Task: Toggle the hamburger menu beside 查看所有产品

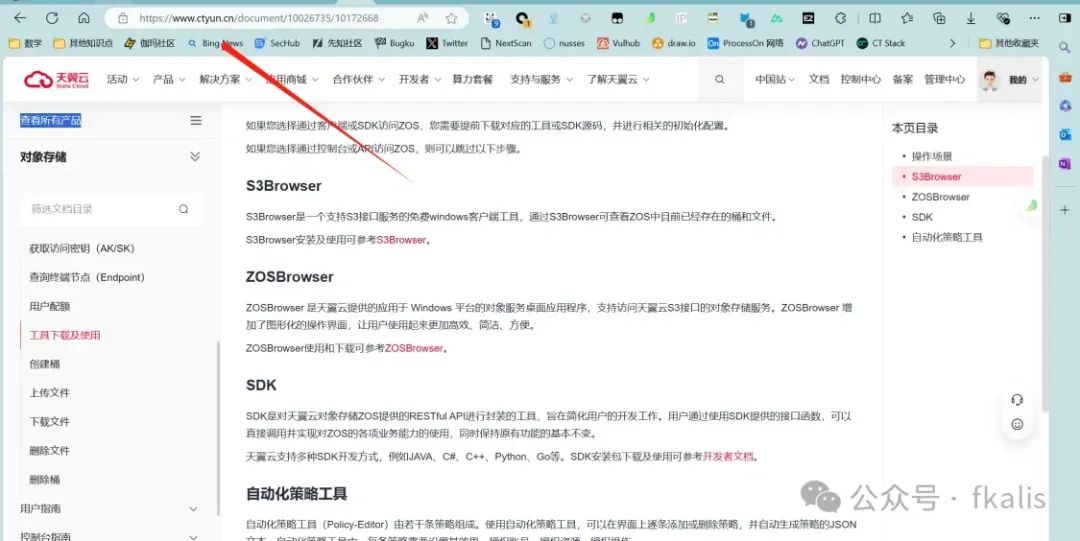Action: pos(196,121)
